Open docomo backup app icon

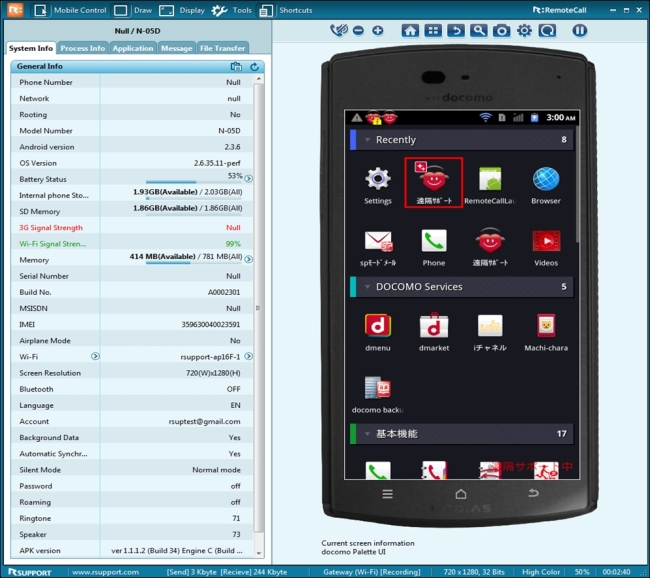(378, 395)
